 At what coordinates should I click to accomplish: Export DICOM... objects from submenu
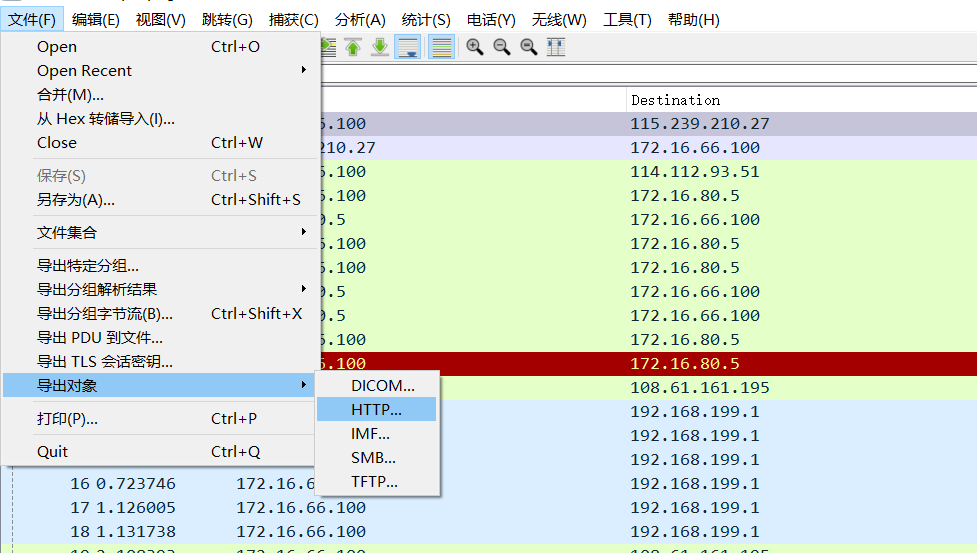(x=377, y=385)
